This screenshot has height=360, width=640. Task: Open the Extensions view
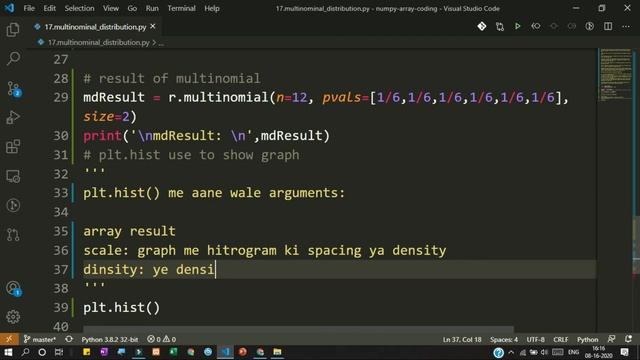click(13, 147)
